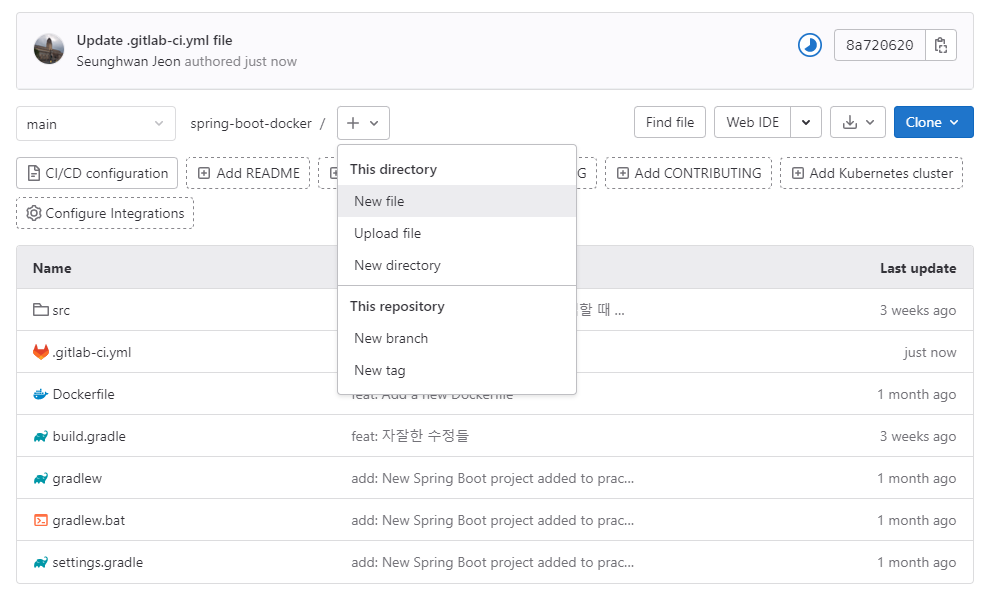Open the gradlew.bat row's commit message link

pos(492,520)
